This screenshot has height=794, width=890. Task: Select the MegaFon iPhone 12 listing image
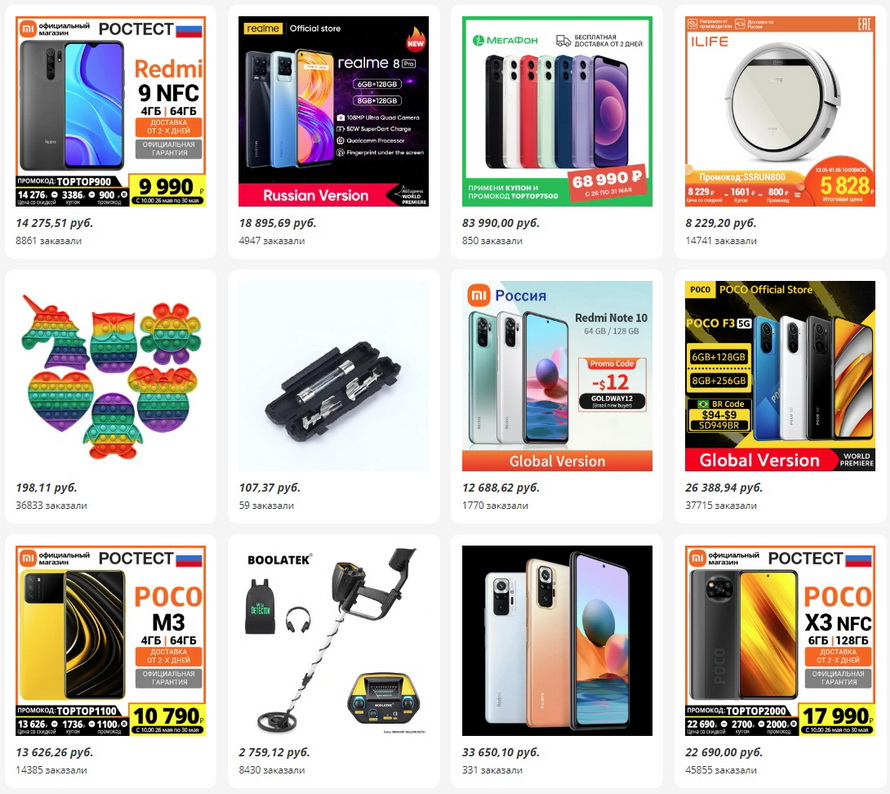pos(557,111)
